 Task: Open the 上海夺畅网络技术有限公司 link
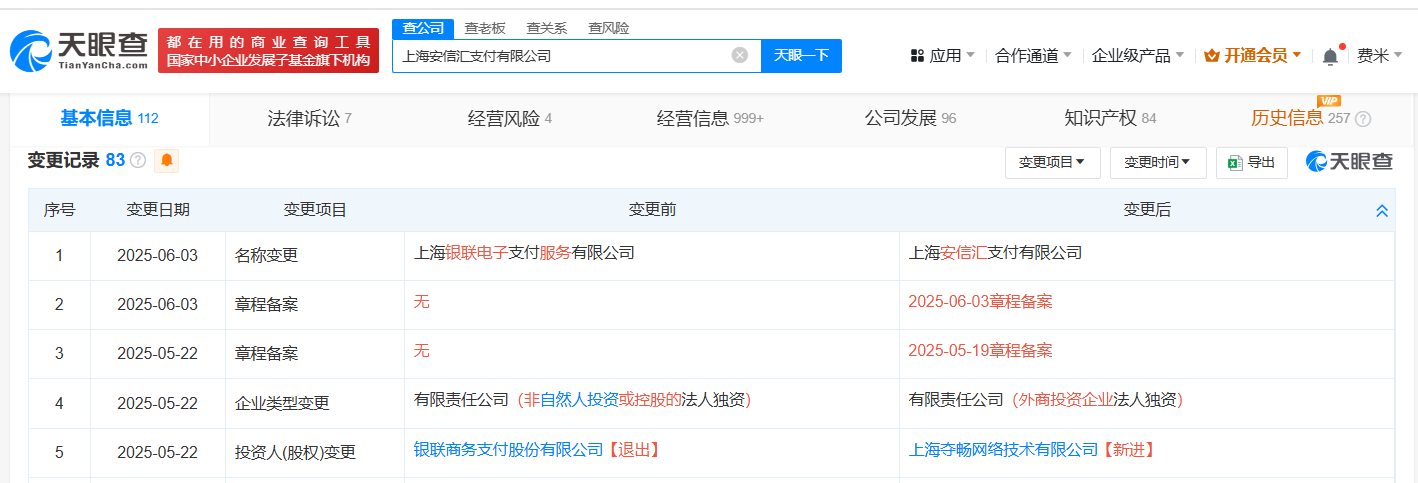click(1003, 450)
